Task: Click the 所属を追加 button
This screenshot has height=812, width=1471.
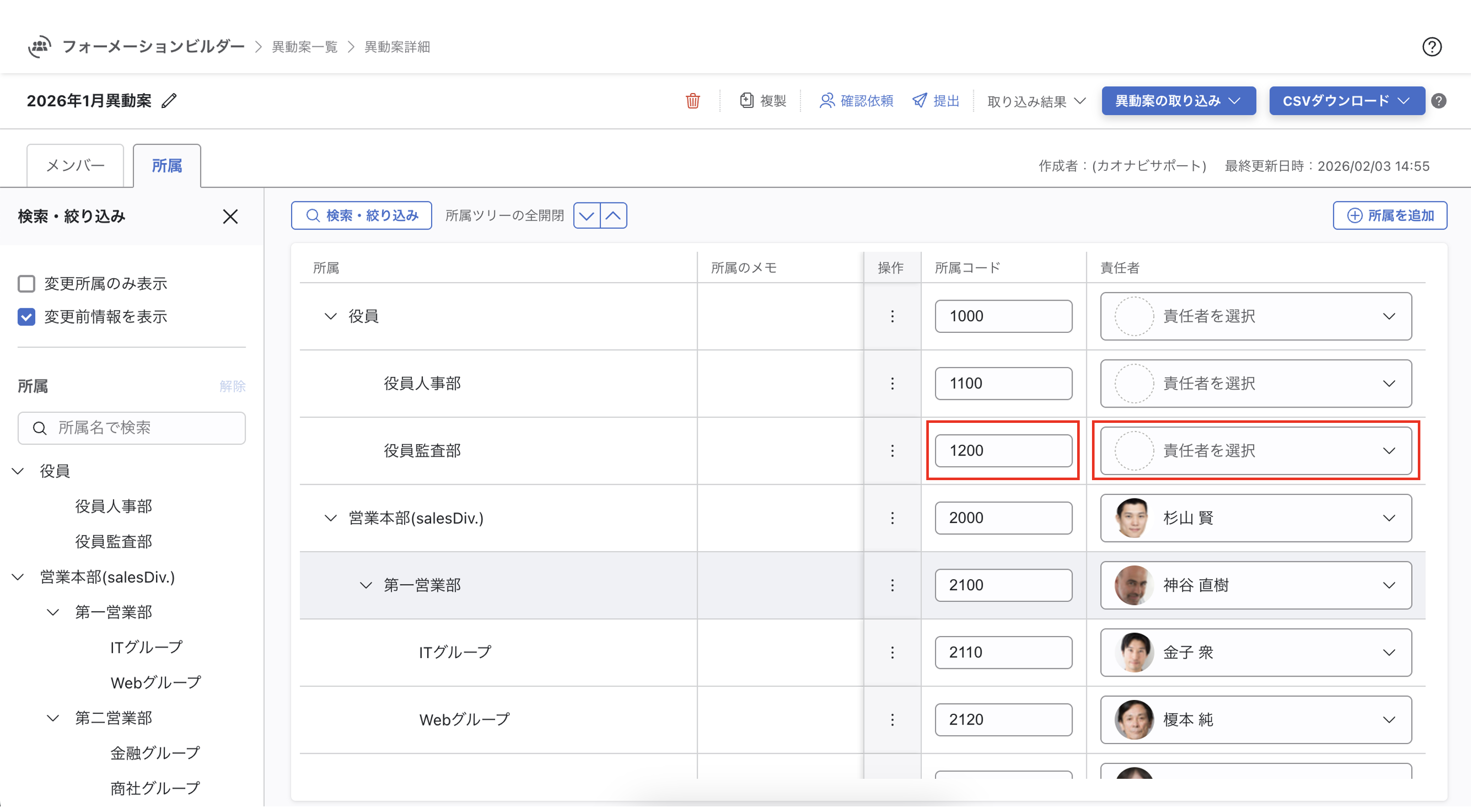Action: (1389, 216)
